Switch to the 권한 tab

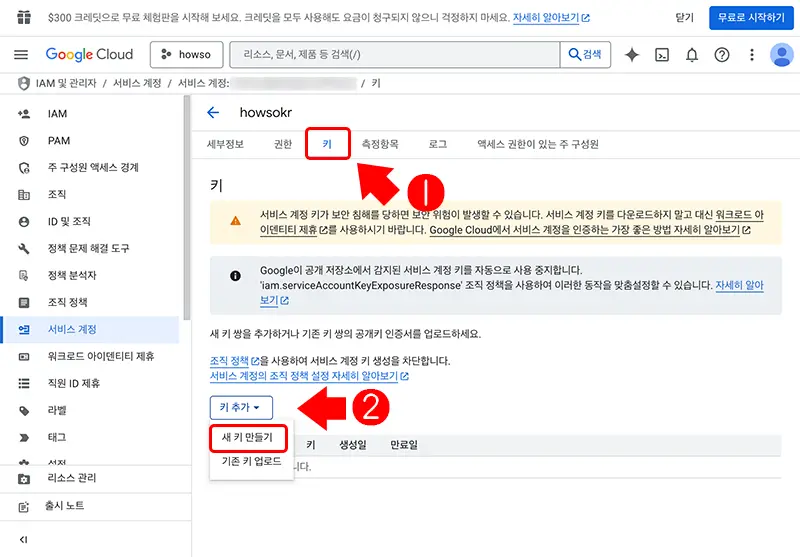pyautogui.click(x=283, y=144)
